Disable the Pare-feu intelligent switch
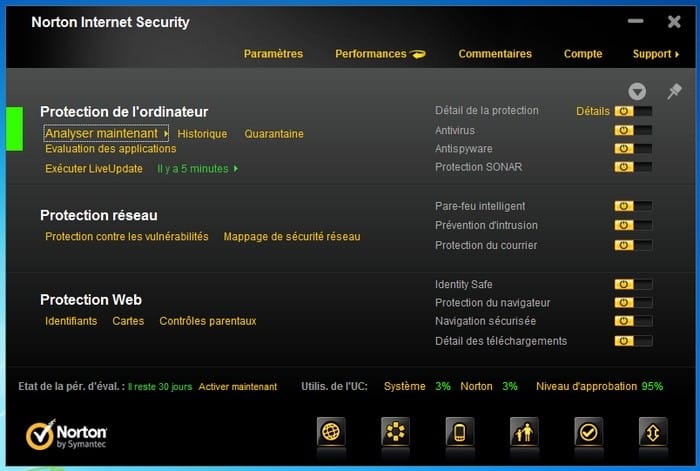Screen dimensions: 700x471 pyautogui.click(x=633, y=206)
